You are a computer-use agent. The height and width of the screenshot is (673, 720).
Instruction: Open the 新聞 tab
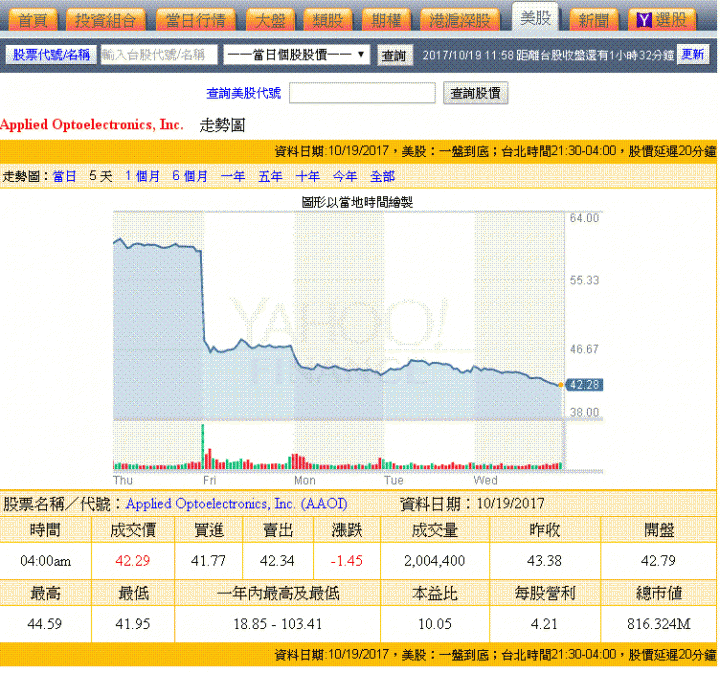(x=593, y=21)
